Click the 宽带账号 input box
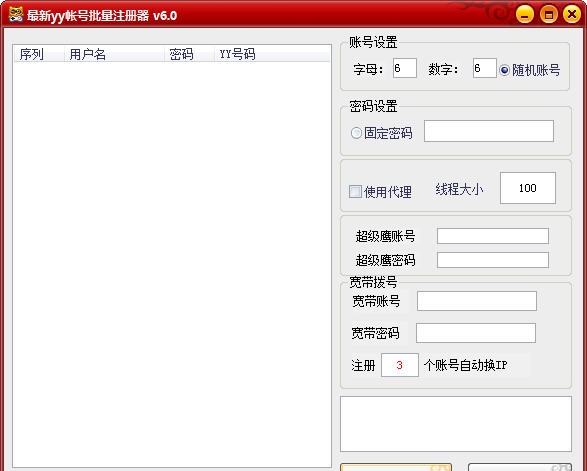The image size is (587, 471). pos(477,301)
